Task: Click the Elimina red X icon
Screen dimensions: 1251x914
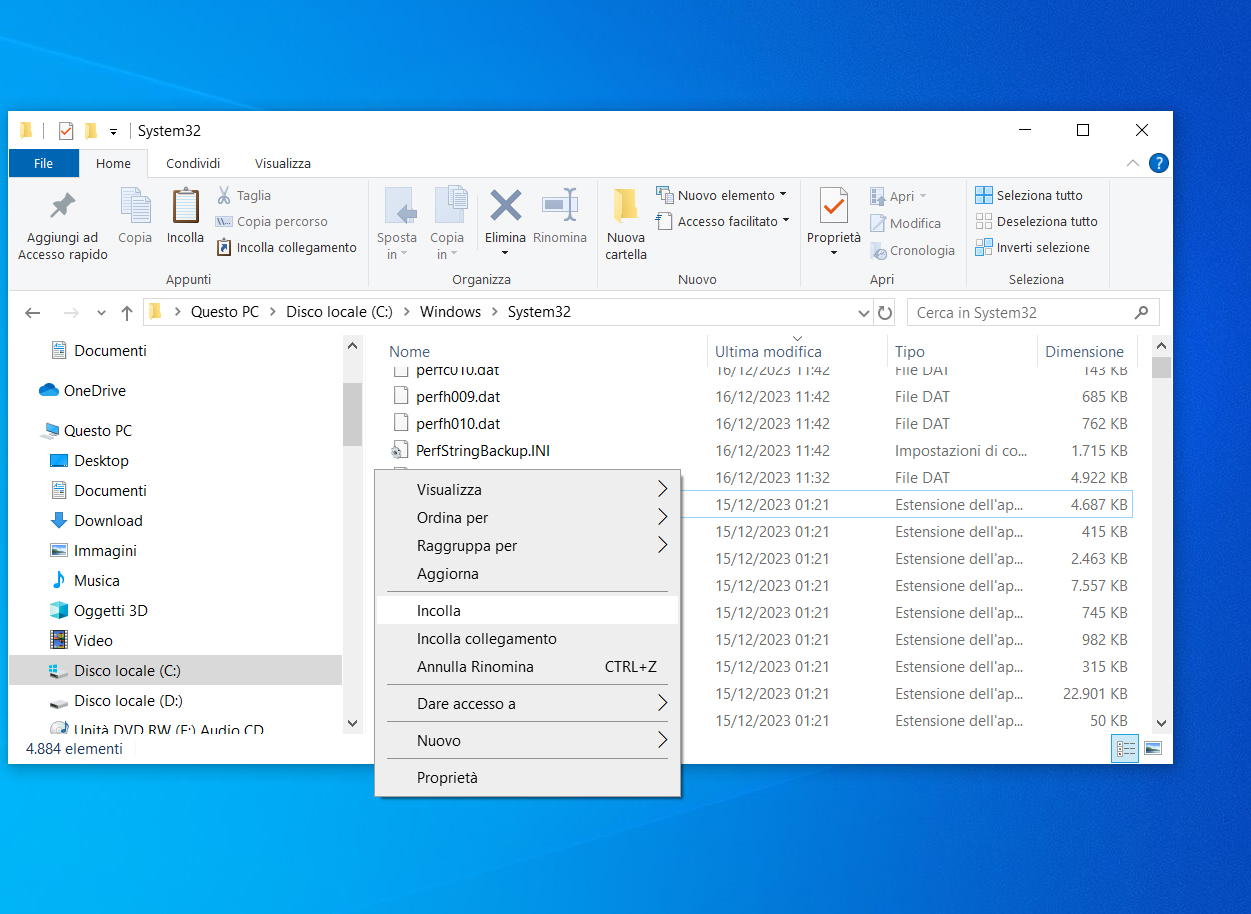Action: tap(505, 207)
